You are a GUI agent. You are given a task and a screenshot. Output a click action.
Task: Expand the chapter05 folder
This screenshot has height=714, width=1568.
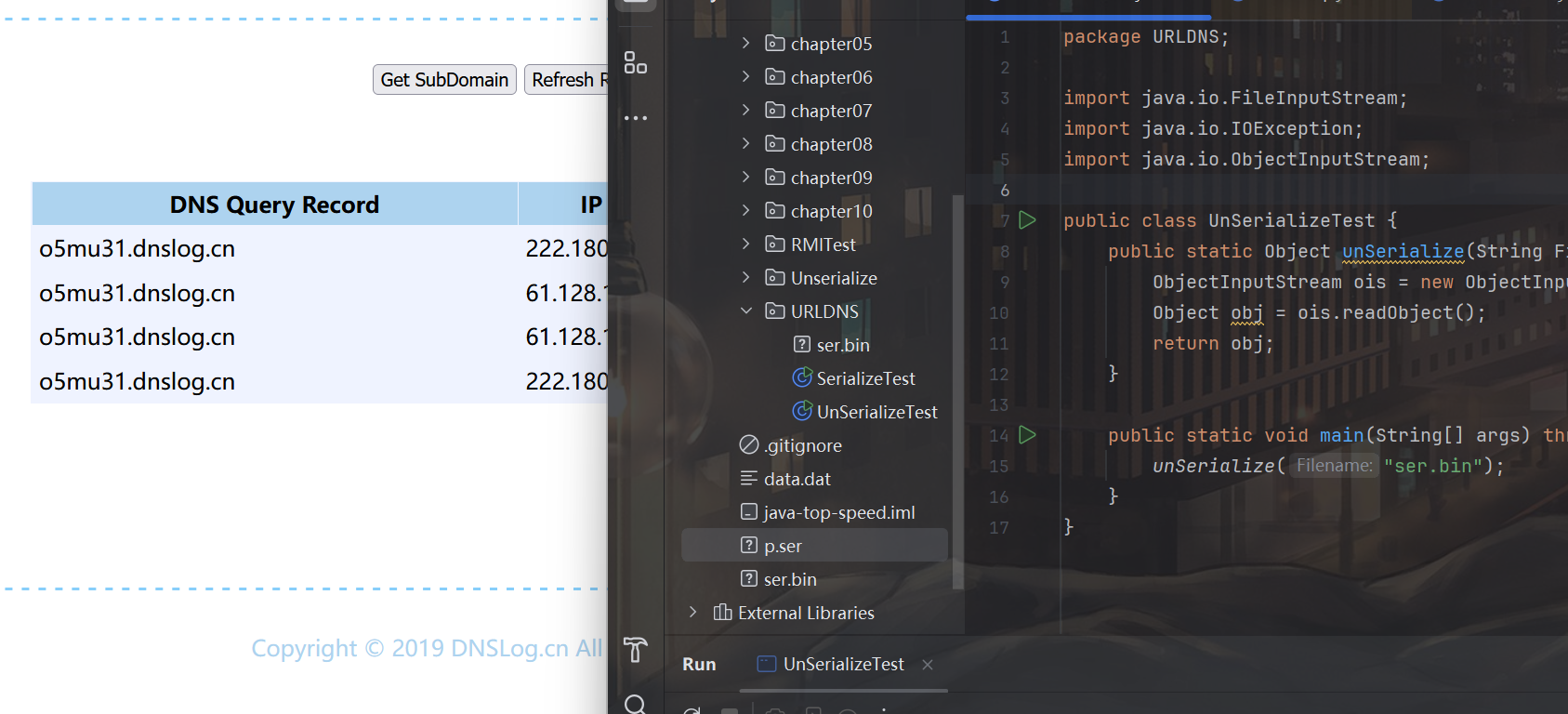pos(745,43)
